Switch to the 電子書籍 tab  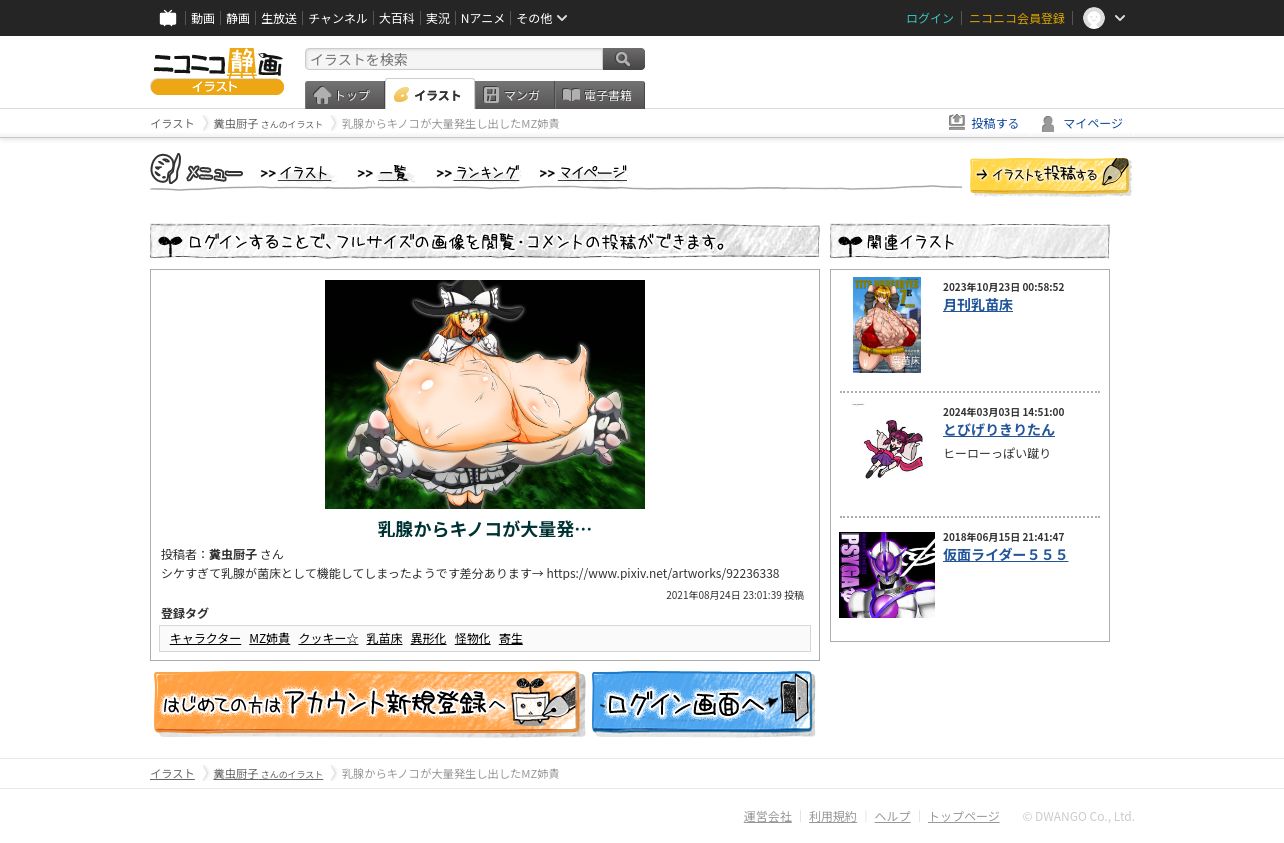pos(599,95)
